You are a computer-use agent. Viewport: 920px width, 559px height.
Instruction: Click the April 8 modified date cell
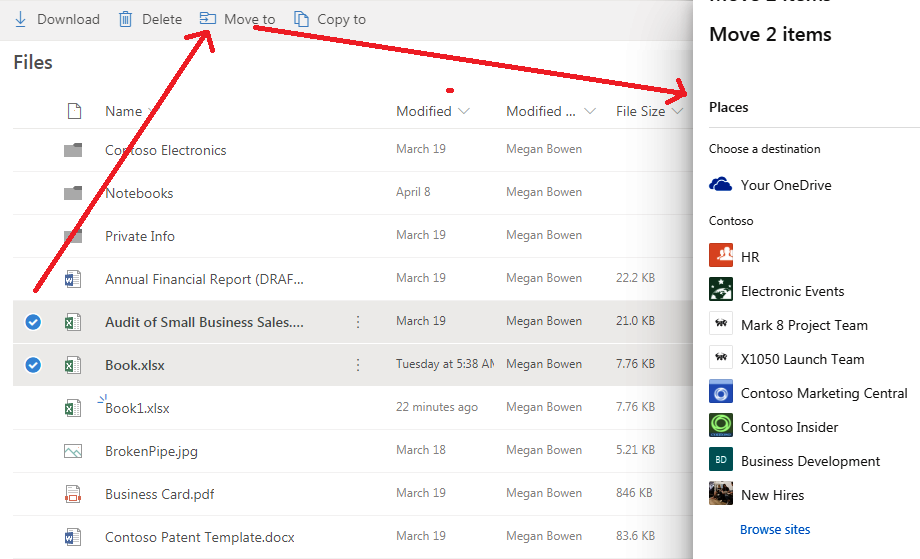[413, 192]
